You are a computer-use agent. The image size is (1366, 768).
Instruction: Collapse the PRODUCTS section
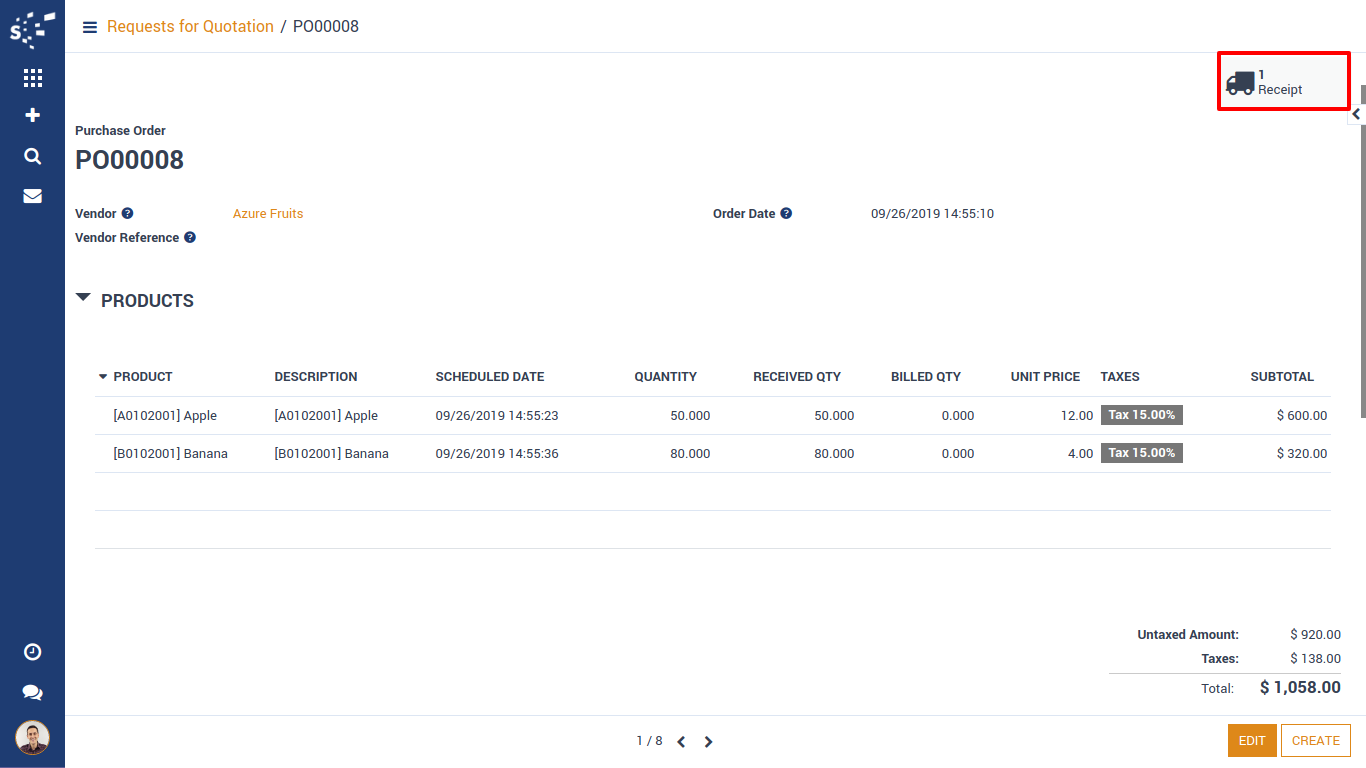pos(84,299)
